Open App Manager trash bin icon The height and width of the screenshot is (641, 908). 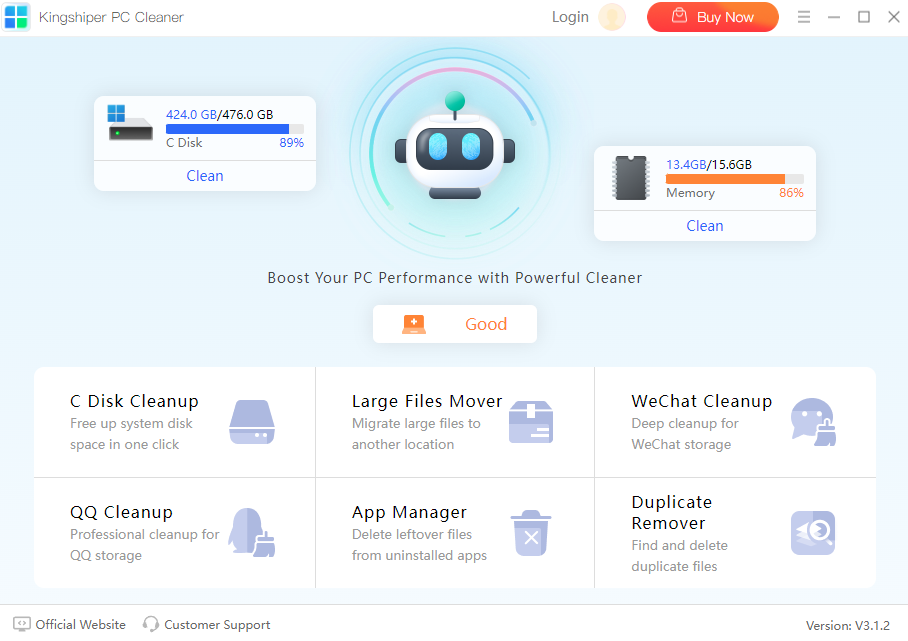pos(530,532)
